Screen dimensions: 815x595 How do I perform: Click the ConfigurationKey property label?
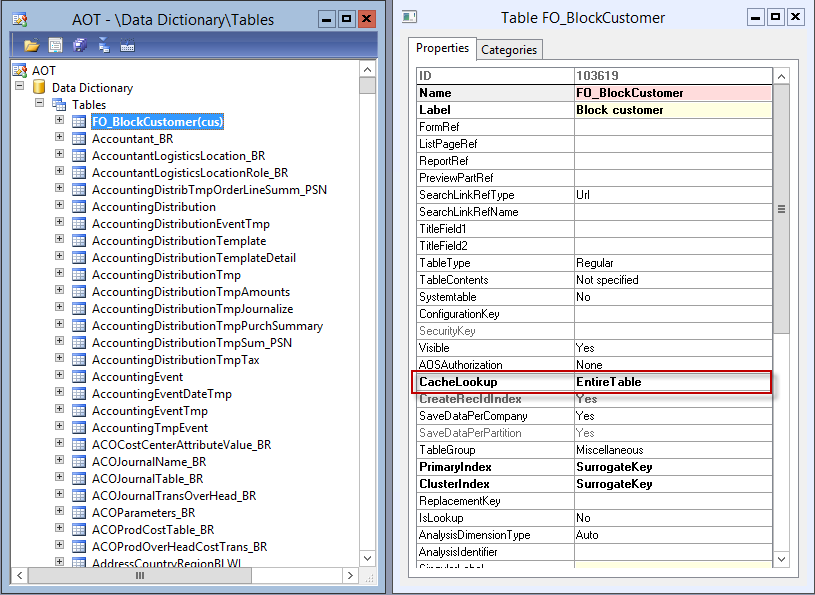[459, 314]
